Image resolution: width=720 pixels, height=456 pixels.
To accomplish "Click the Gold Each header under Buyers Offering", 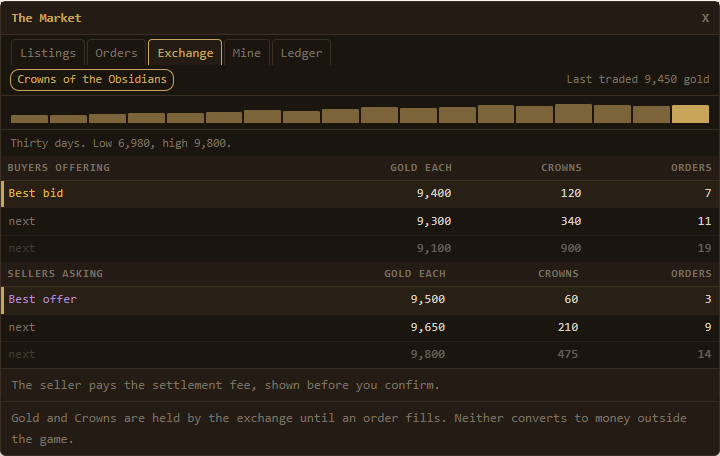I will (x=421, y=168).
